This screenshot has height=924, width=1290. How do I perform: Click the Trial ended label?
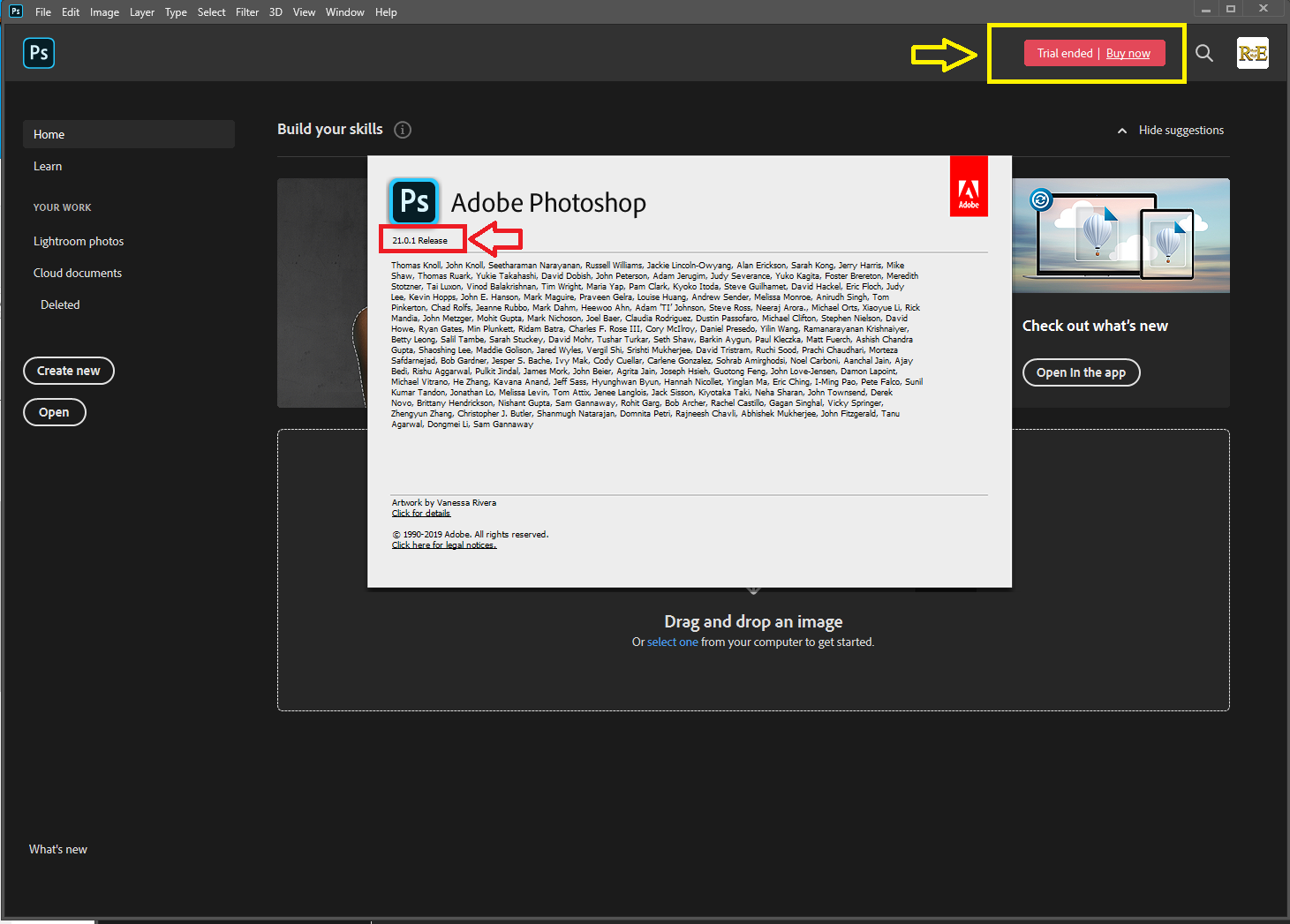coord(1065,53)
